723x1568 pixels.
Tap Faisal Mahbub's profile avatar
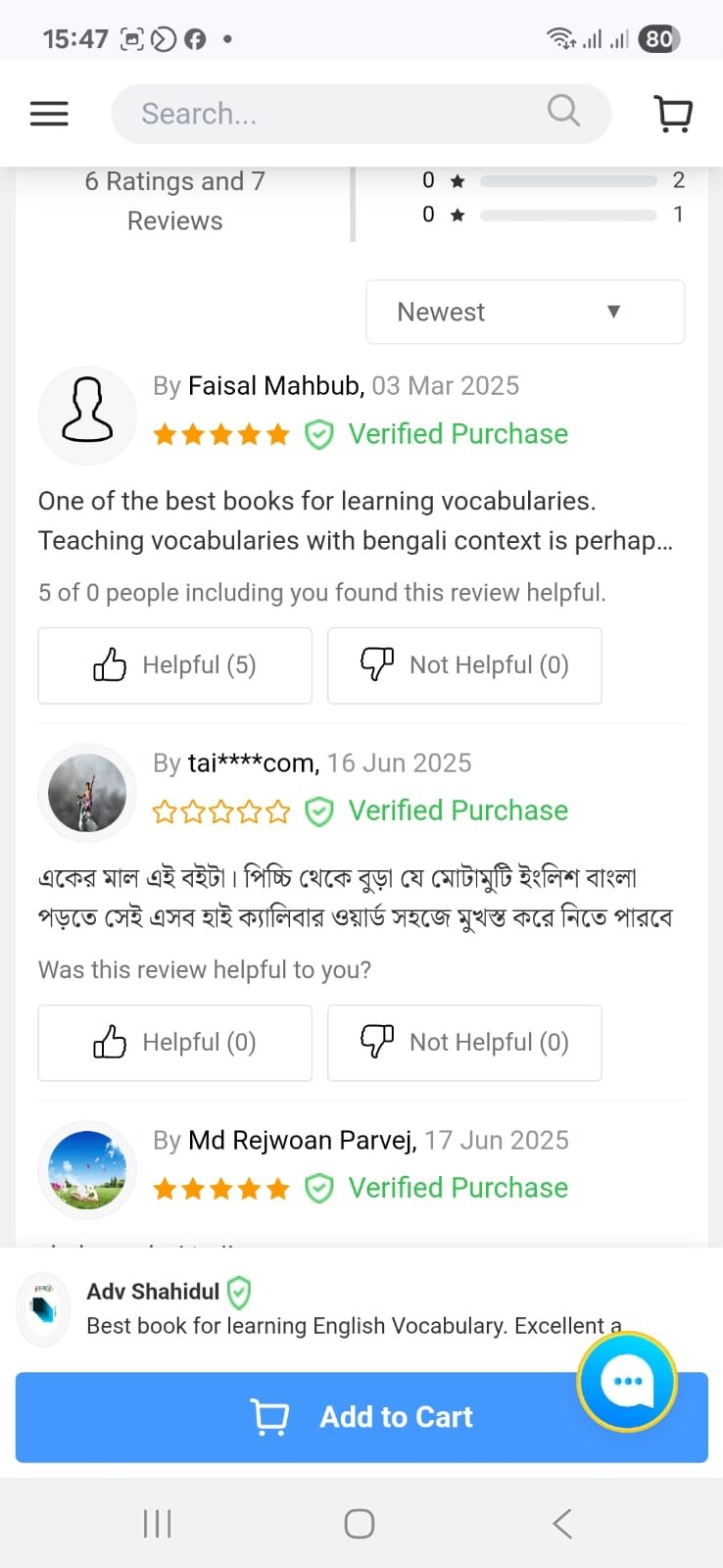point(87,416)
